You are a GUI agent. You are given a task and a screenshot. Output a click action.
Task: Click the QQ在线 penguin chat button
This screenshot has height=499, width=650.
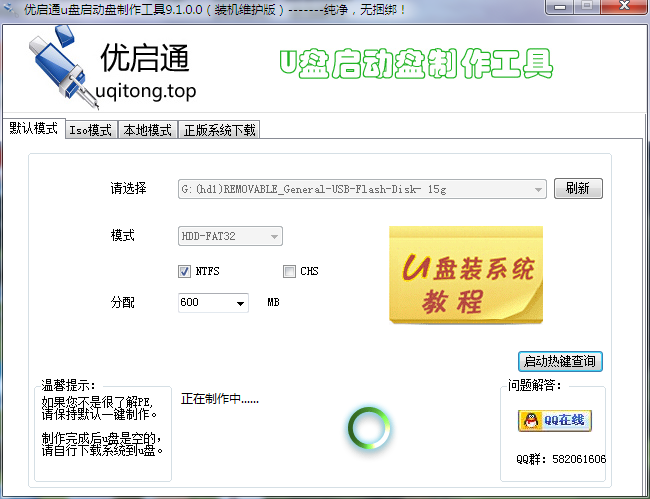[554, 421]
